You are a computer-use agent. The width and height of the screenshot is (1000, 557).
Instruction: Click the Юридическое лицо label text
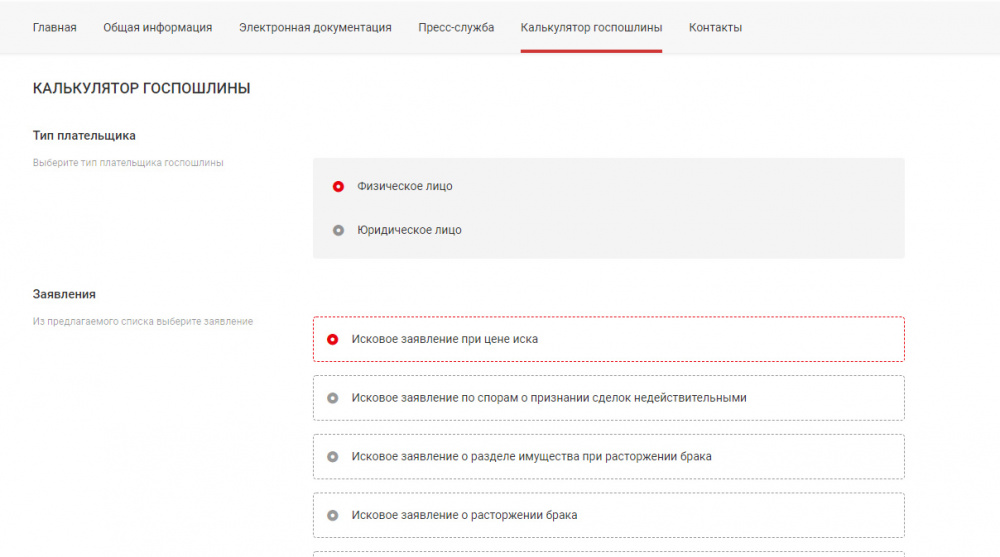coord(409,230)
